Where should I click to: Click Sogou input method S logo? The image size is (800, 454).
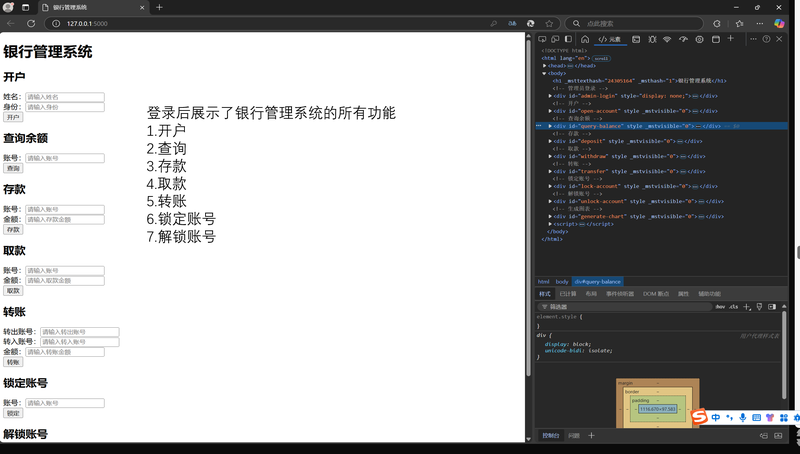pos(699,417)
